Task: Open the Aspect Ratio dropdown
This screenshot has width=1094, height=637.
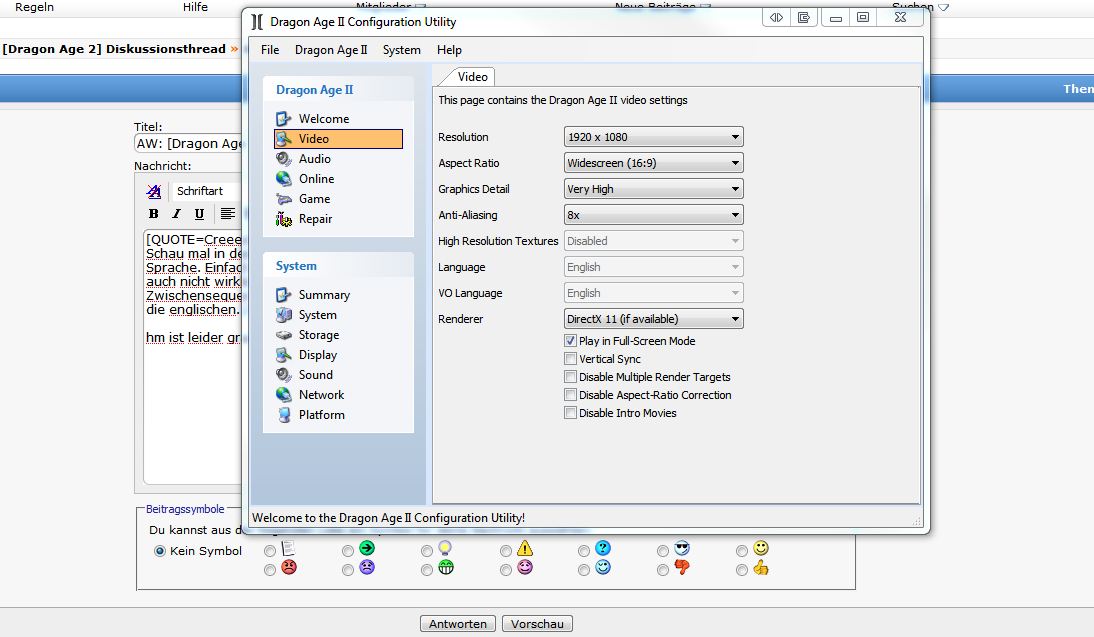Action: (x=653, y=163)
